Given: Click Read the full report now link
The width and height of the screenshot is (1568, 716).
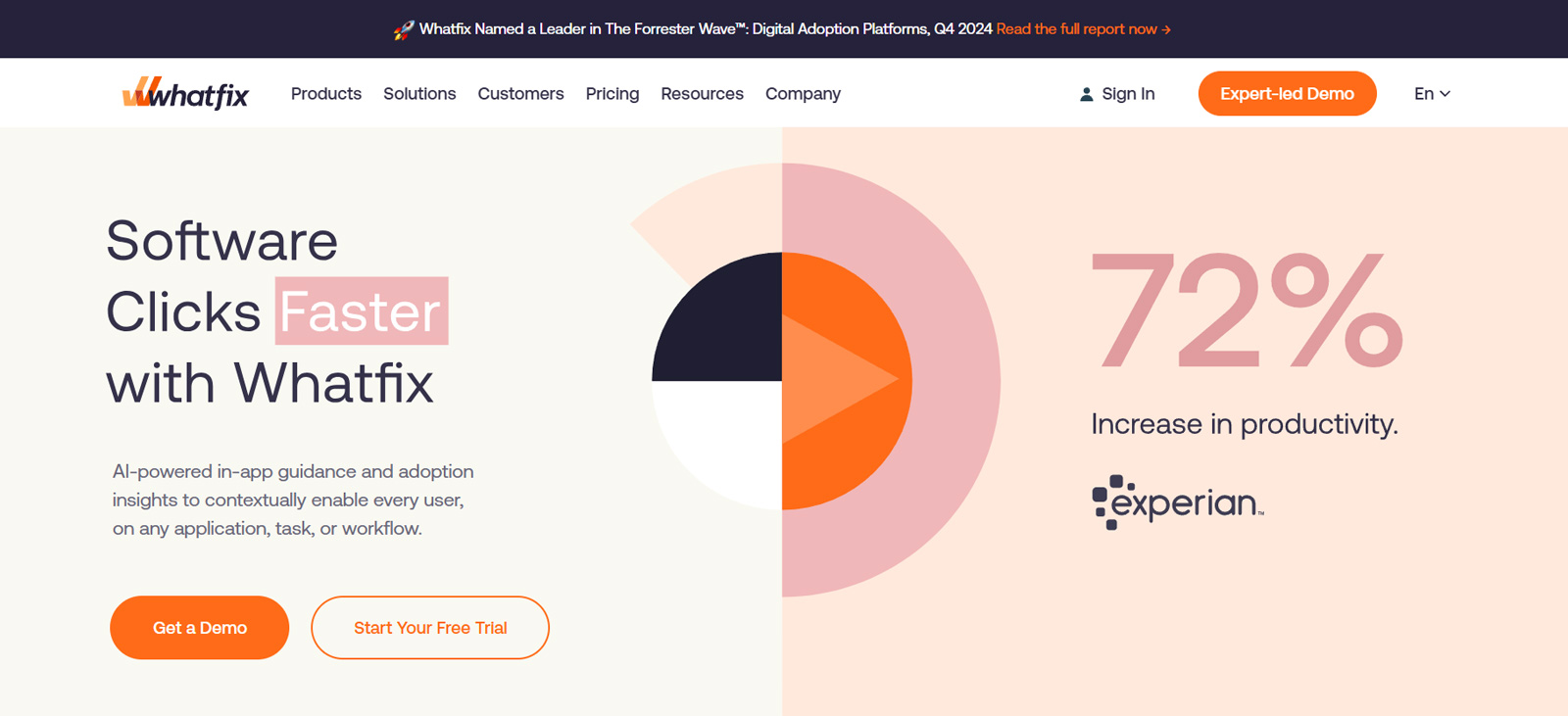Looking at the screenshot, I should (x=1083, y=29).
